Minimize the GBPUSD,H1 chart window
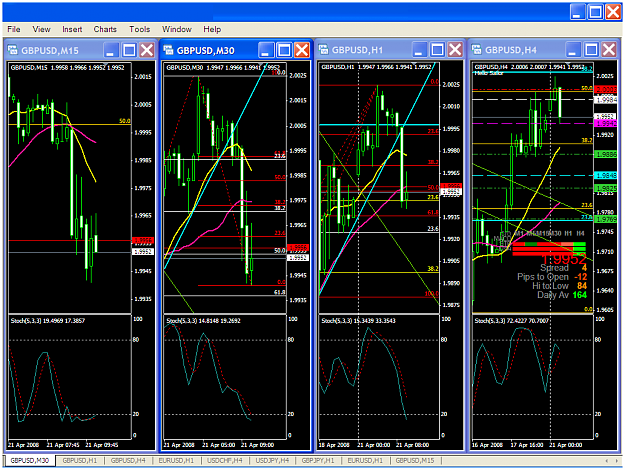 419,50
